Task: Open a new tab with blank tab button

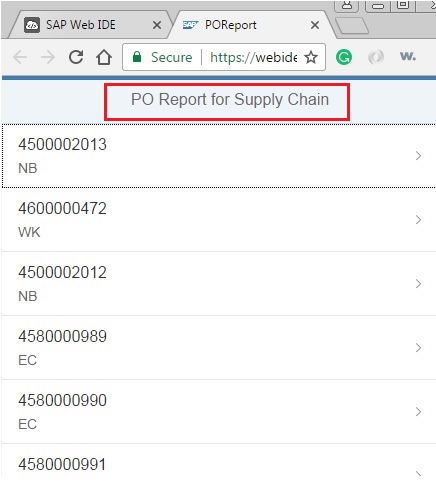Action: pos(351,26)
